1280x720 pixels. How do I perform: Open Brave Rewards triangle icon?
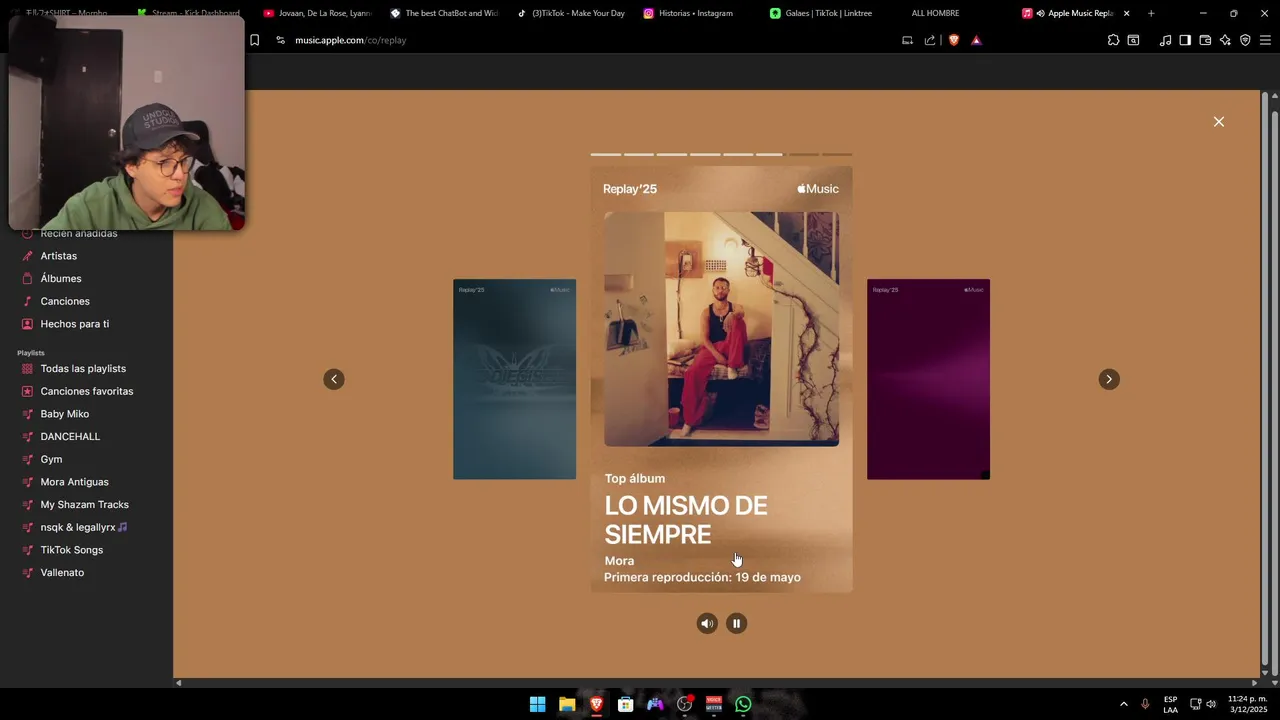pyautogui.click(x=977, y=40)
